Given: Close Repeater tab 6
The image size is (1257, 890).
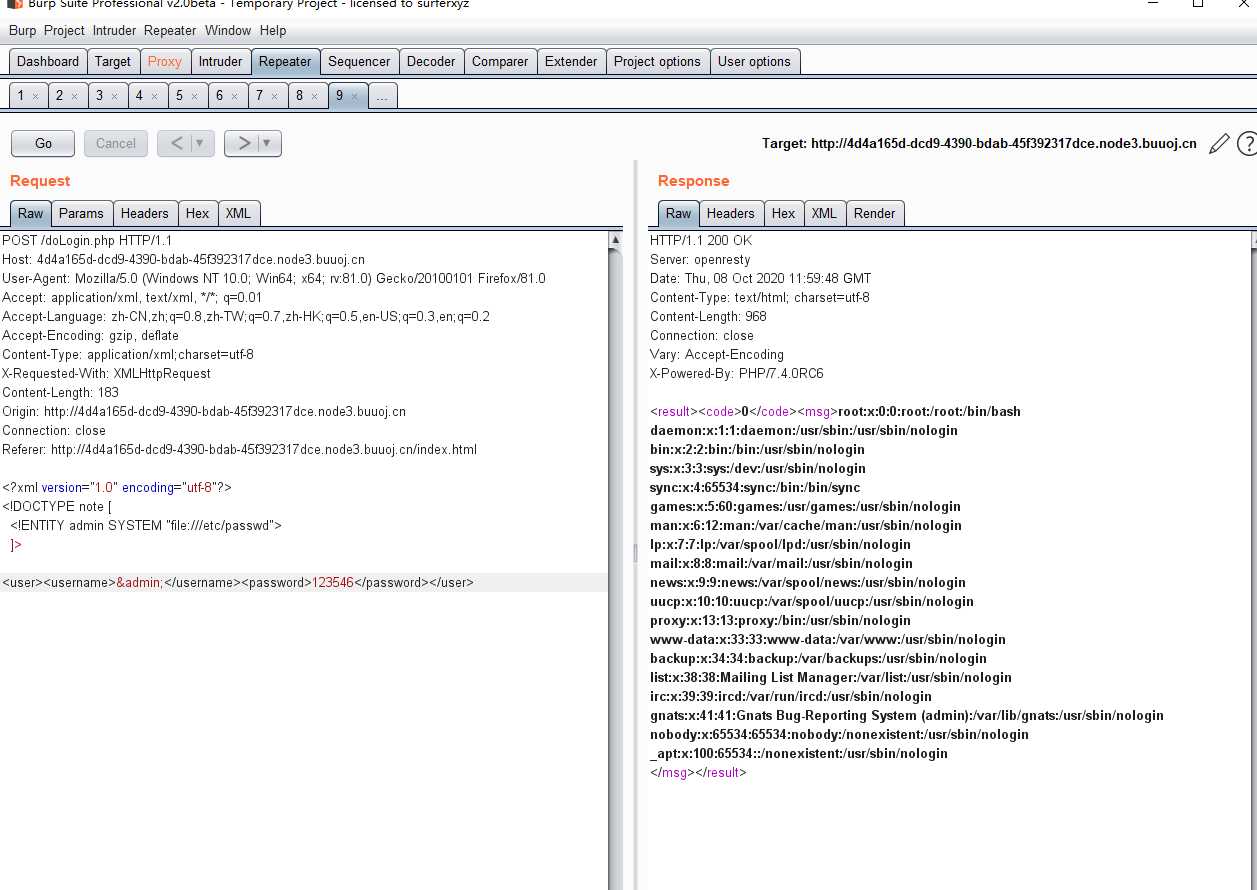Looking at the screenshot, I should 234,96.
